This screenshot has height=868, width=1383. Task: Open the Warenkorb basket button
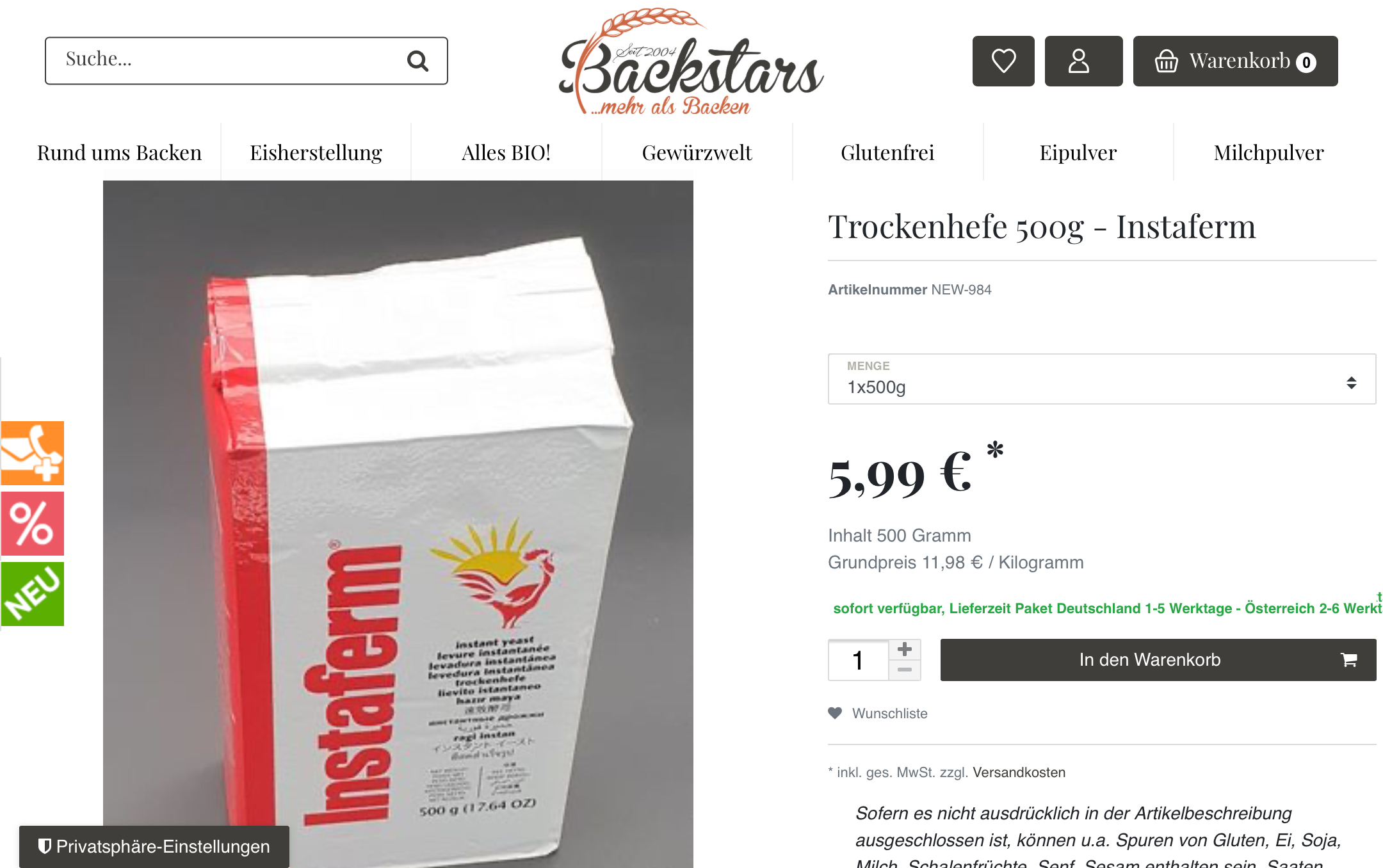click(x=1235, y=61)
